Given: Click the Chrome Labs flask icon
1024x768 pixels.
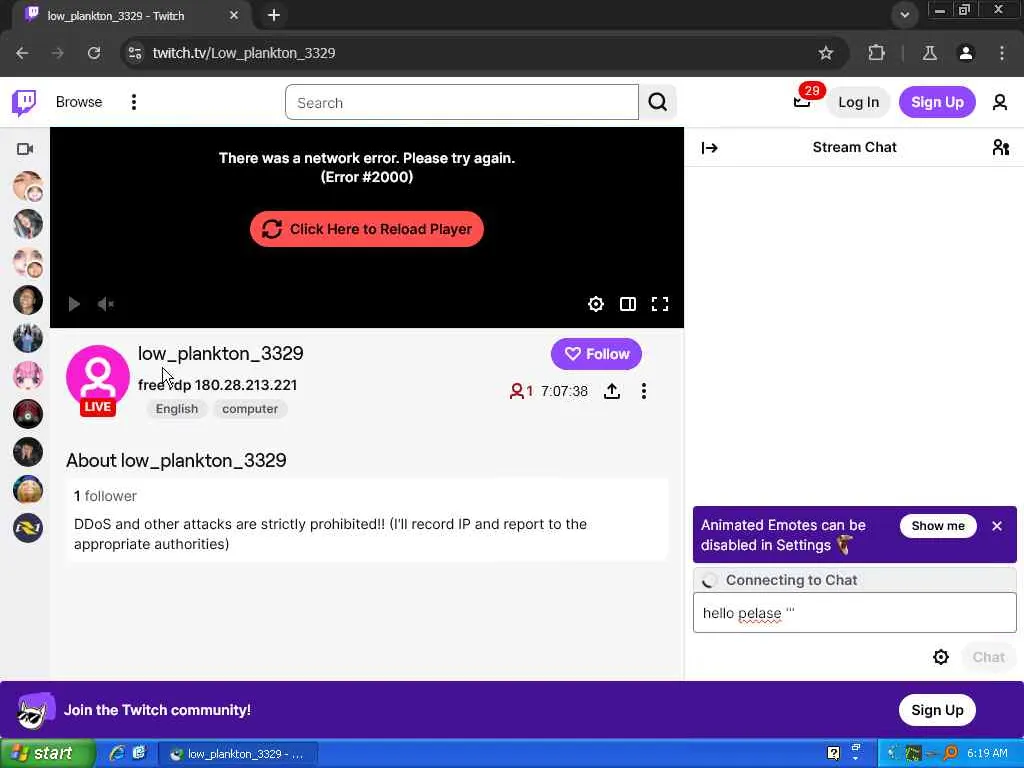Looking at the screenshot, I should (929, 53).
